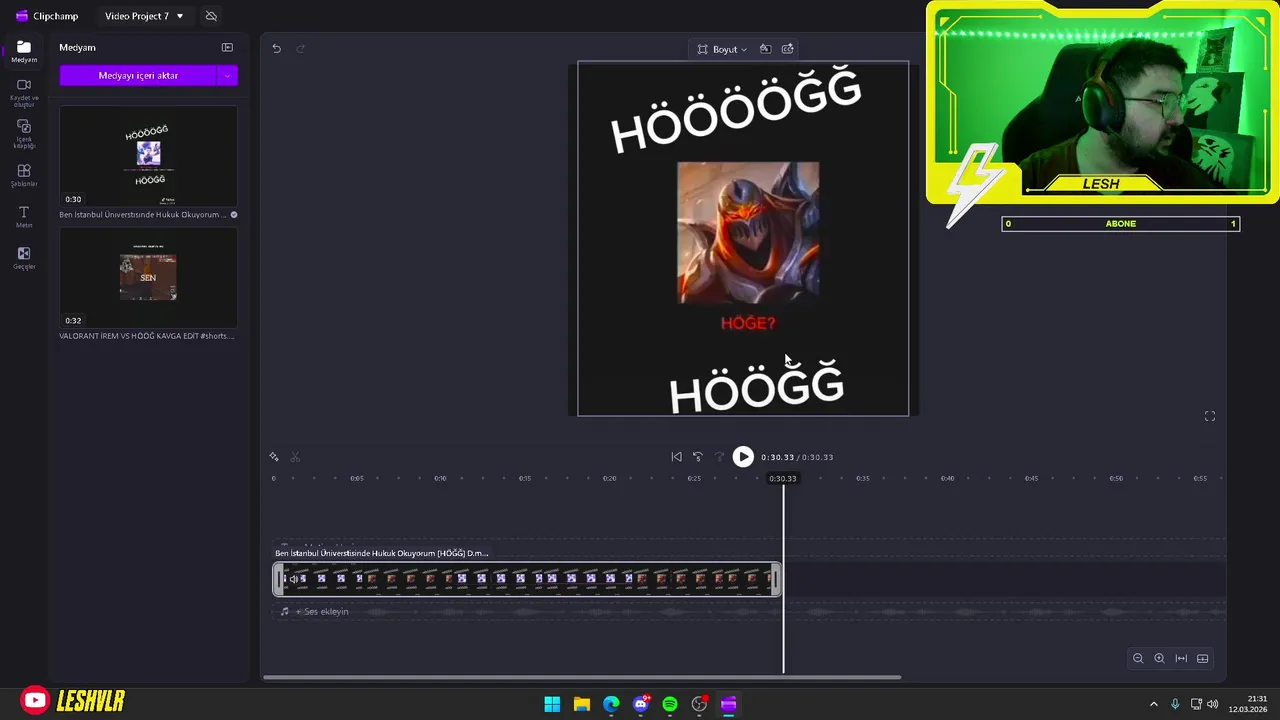1280x720 pixels.
Task: Open the Şablonlar templates panel
Action: tap(24, 176)
